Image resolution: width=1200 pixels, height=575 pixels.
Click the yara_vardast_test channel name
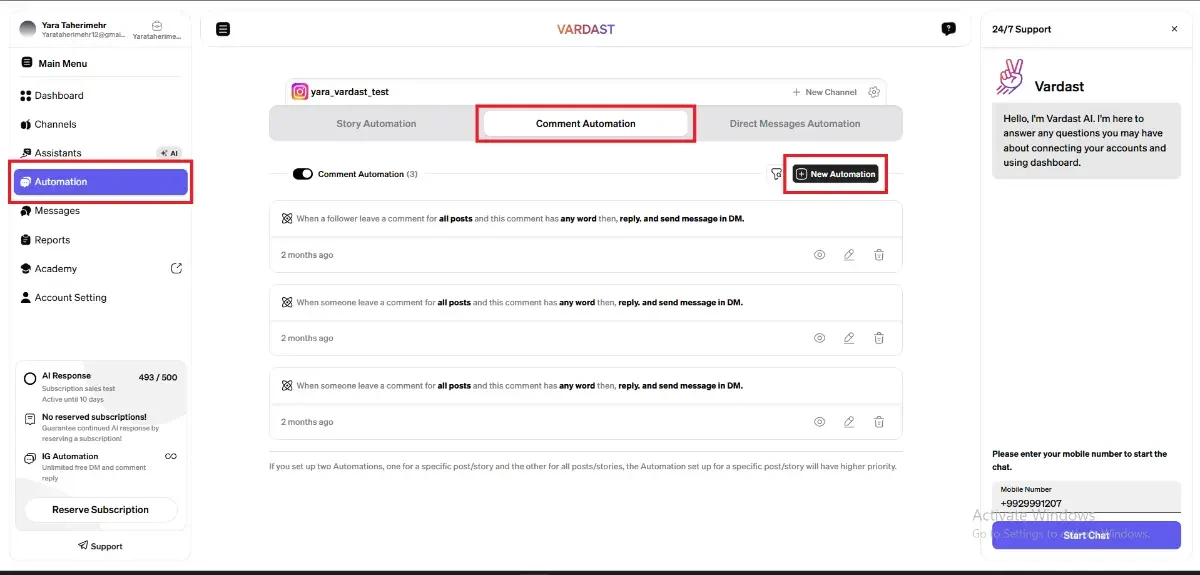[x=350, y=92]
